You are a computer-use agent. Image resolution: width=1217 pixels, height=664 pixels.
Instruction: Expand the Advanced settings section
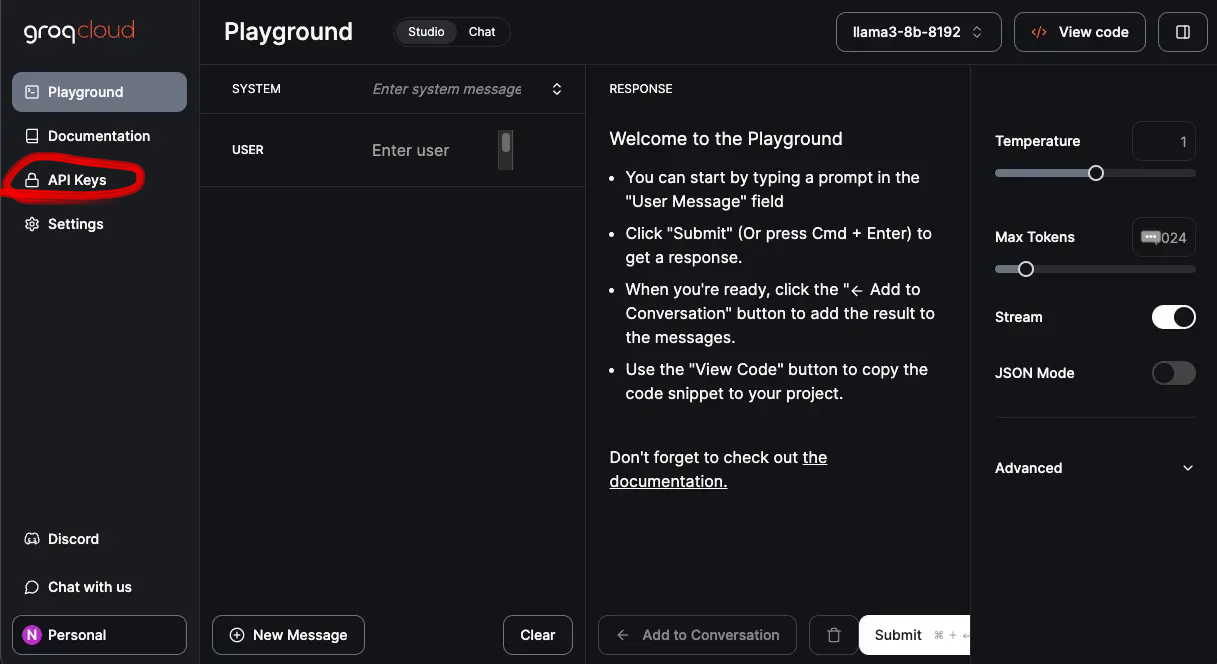1094,468
